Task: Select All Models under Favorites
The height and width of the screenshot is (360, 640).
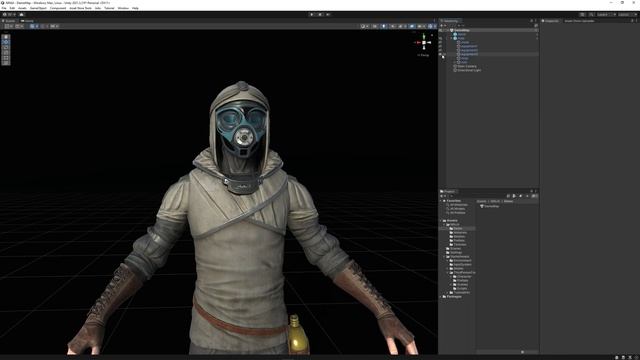Action: click(x=457, y=209)
